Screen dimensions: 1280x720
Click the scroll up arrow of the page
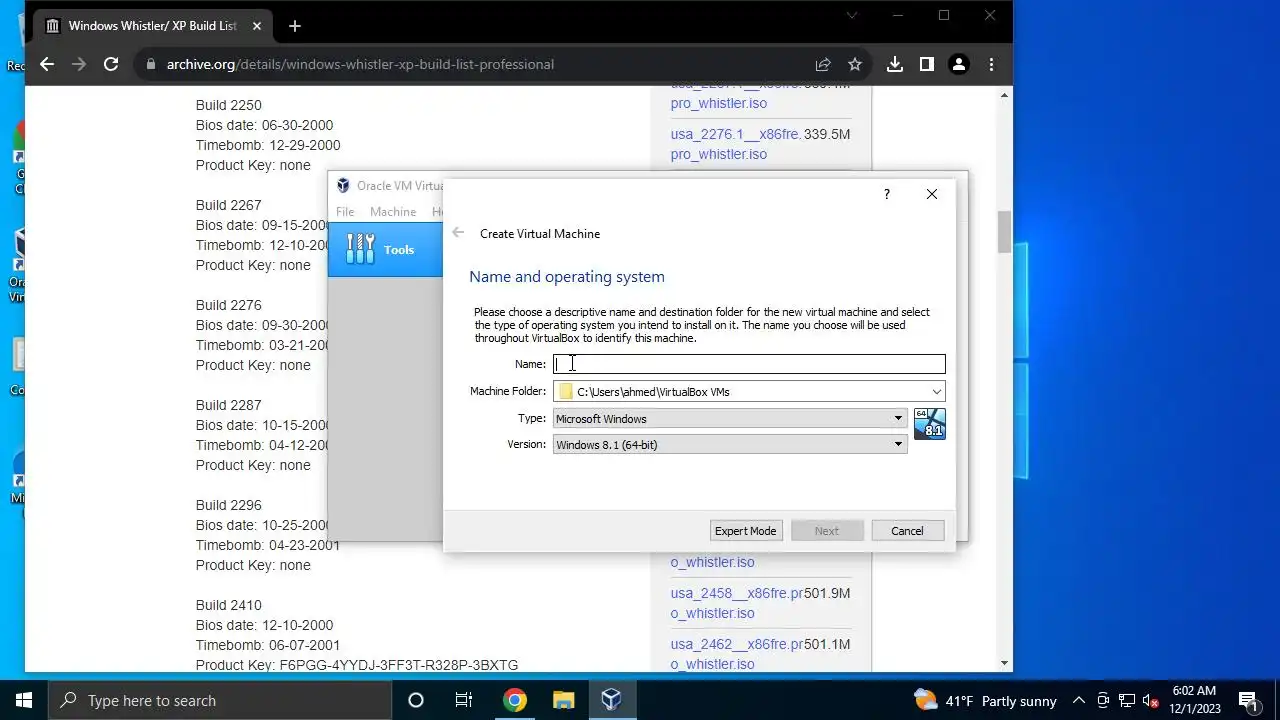point(1004,94)
